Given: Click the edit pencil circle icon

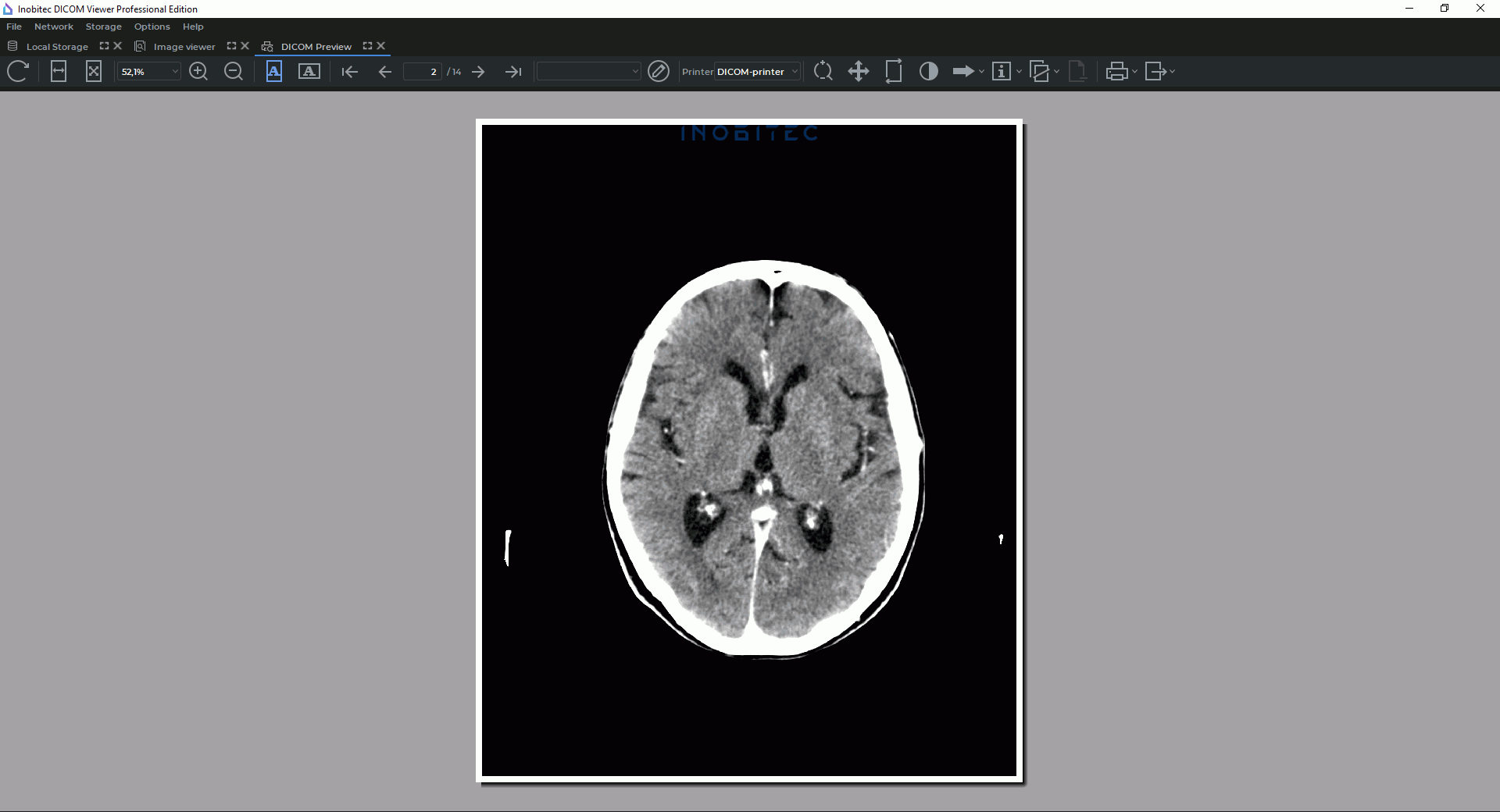Looking at the screenshot, I should pyautogui.click(x=659, y=72).
